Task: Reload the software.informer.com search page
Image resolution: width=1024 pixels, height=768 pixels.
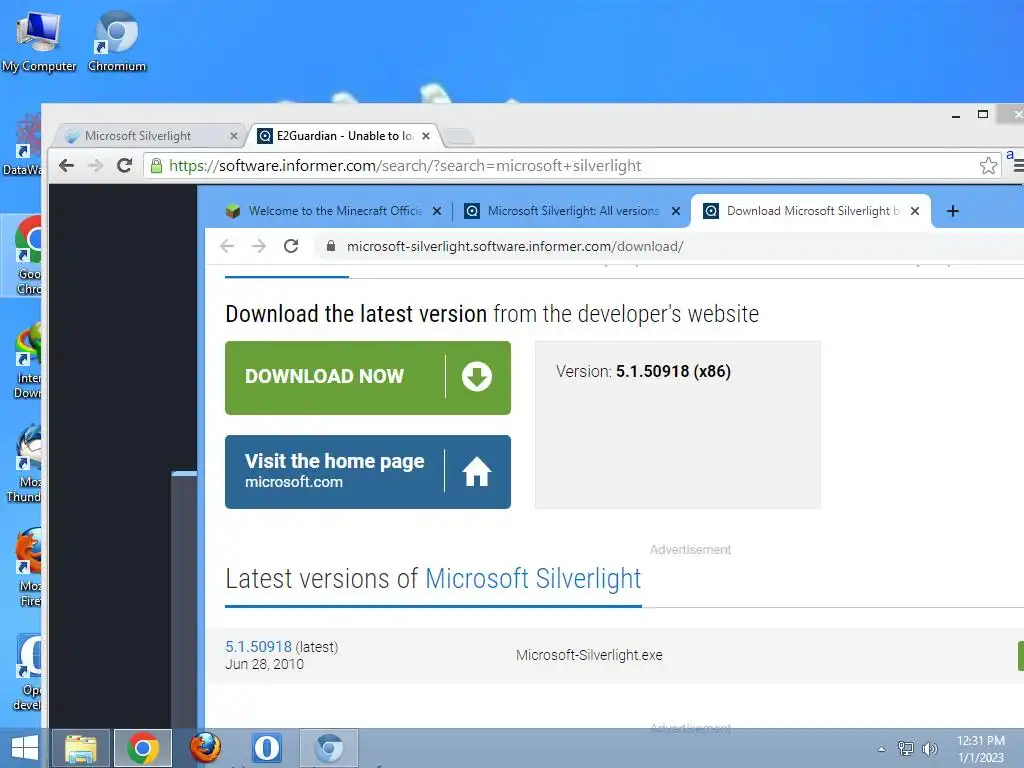Action: (125, 165)
